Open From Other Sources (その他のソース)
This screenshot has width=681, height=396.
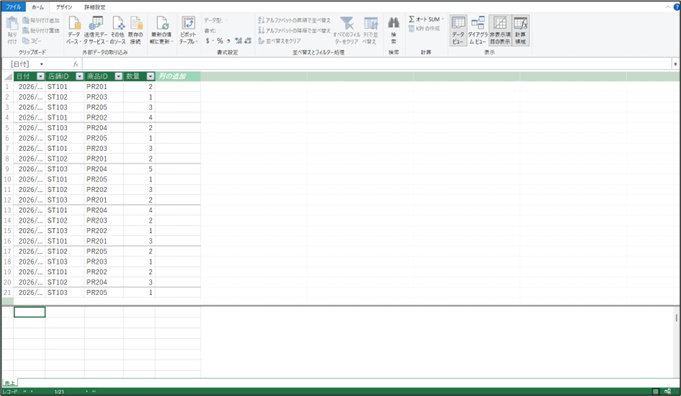pos(118,30)
